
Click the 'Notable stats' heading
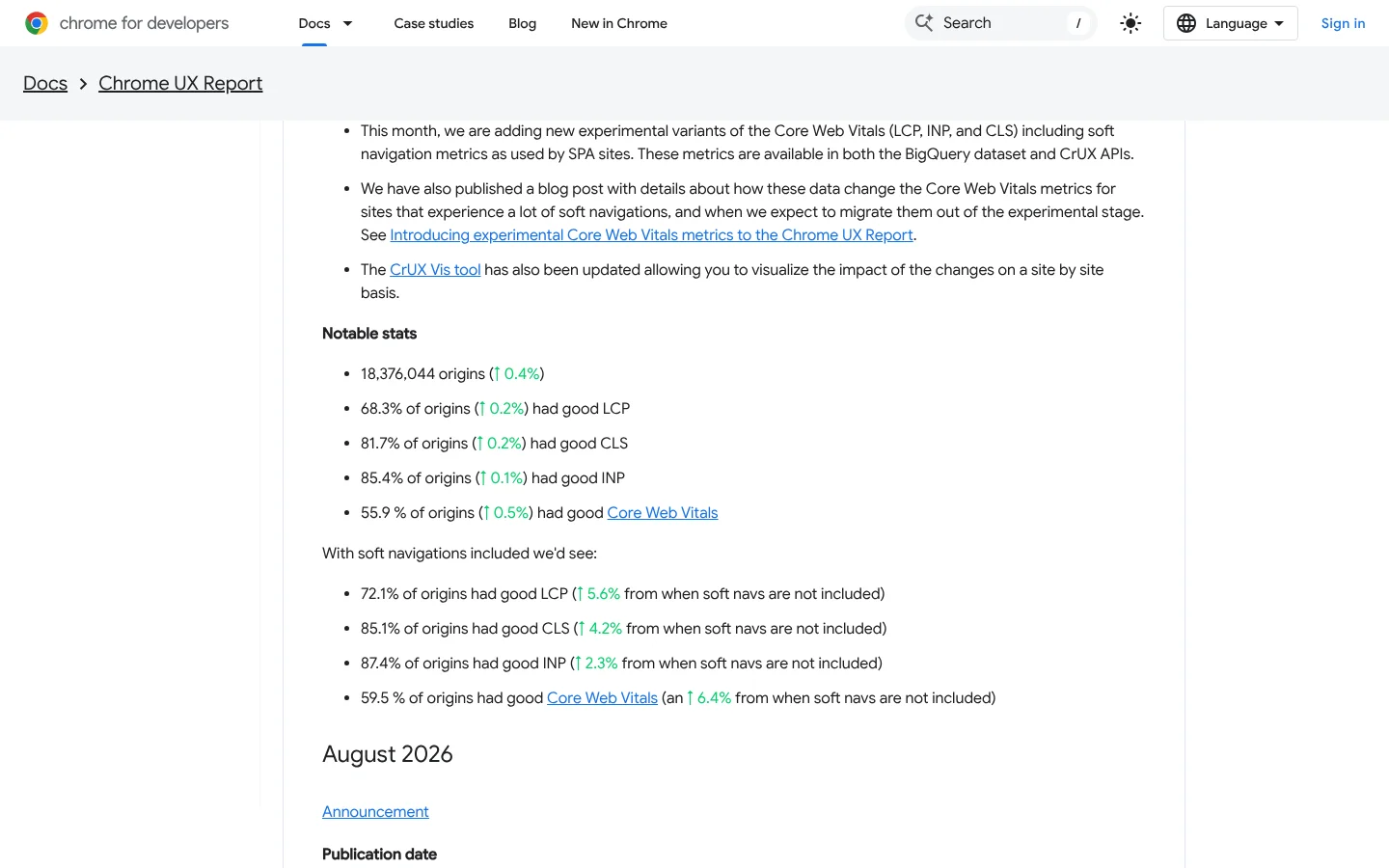point(369,334)
